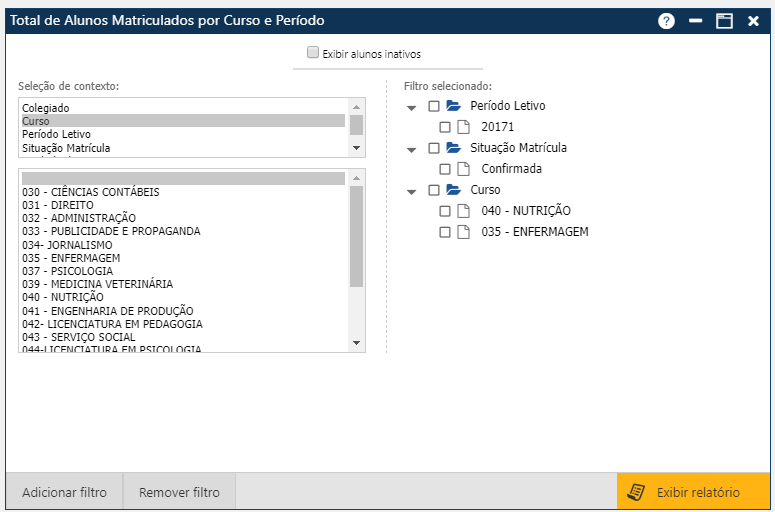The height and width of the screenshot is (512, 775).
Task: Click Exibir relatório button
Action: click(693, 492)
